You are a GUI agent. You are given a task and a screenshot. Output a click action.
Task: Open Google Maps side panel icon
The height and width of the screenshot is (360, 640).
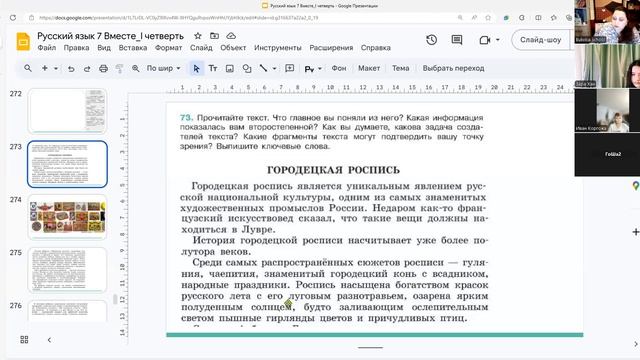point(636,186)
